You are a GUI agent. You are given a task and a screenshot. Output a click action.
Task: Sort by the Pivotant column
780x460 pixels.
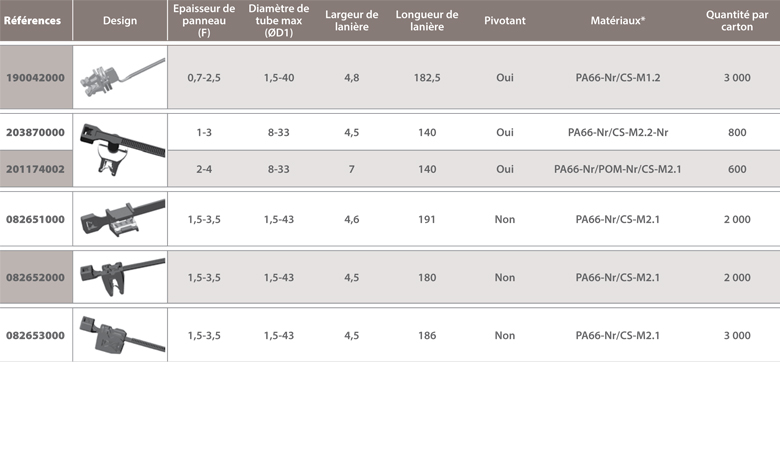click(504, 21)
